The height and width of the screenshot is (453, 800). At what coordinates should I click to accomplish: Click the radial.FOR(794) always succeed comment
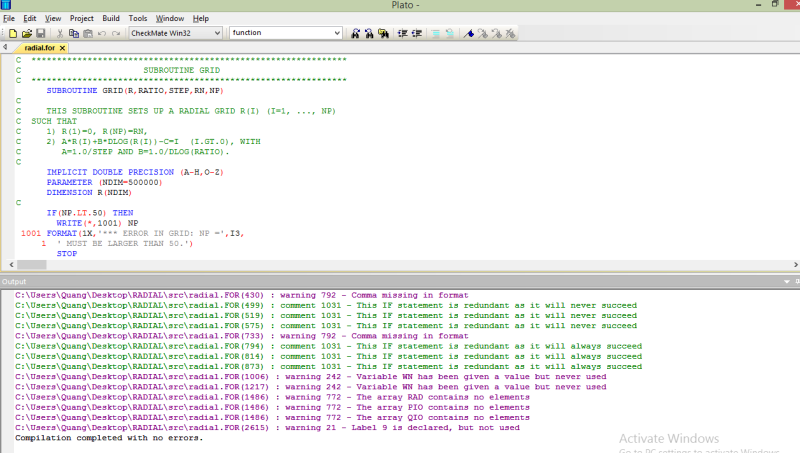click(328, 346)
